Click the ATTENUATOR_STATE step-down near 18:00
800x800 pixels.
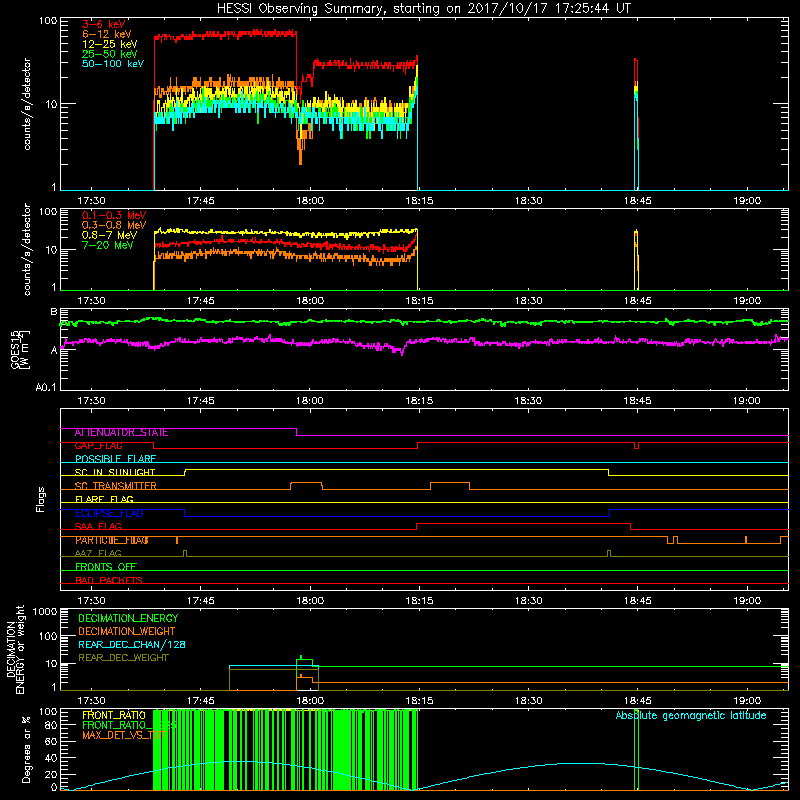(296, 432)
